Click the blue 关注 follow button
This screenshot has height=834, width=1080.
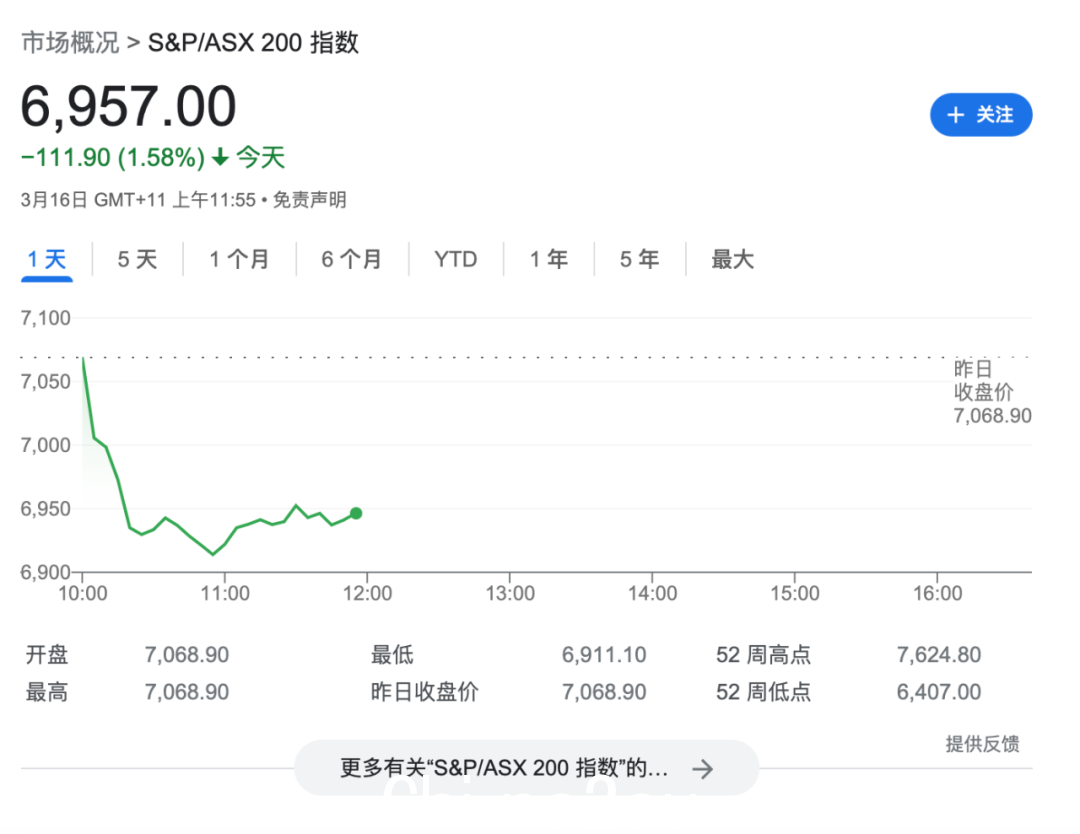980,114
